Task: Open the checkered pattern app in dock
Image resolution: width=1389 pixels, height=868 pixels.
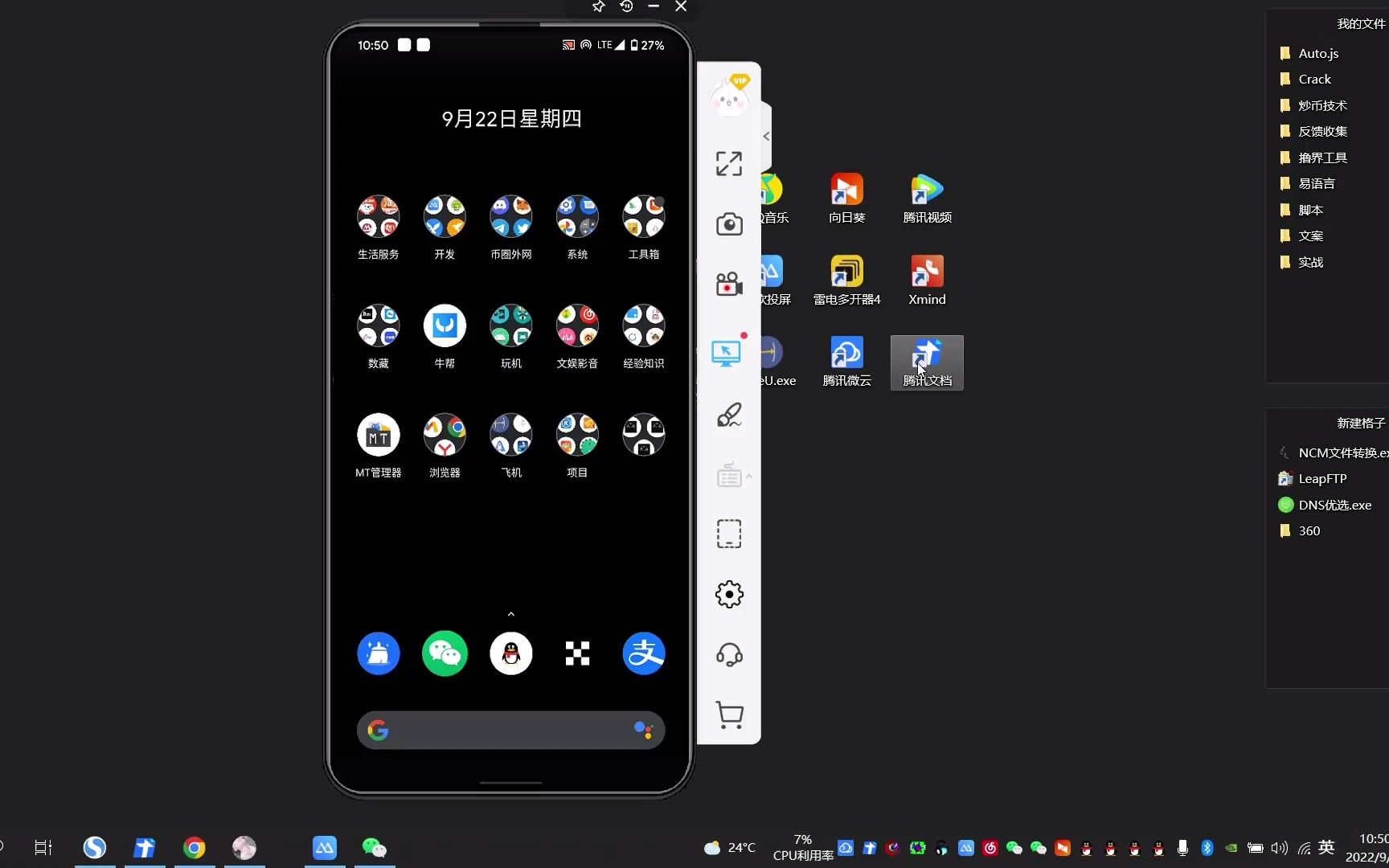Action: click(x=577, y=653)
